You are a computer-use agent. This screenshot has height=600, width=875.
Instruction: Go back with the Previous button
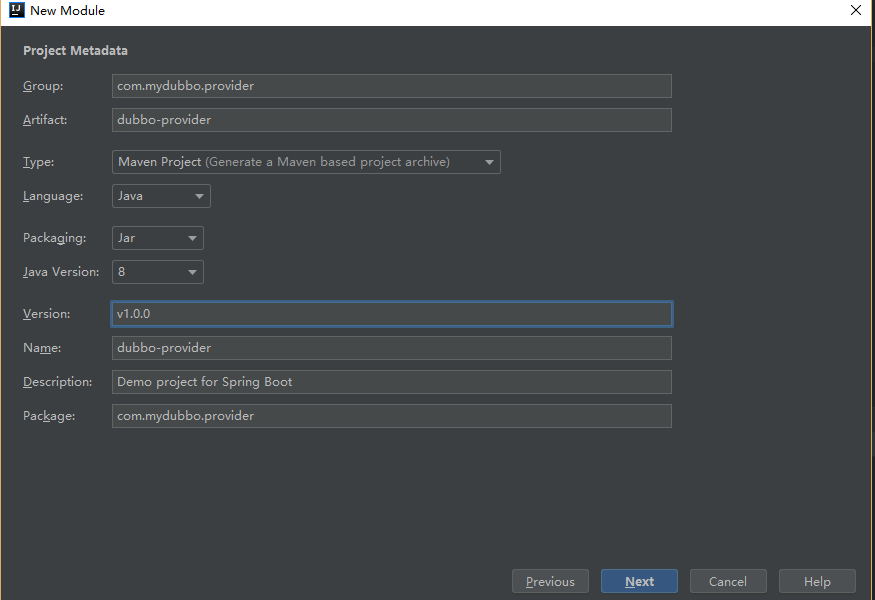coord(550,581)
